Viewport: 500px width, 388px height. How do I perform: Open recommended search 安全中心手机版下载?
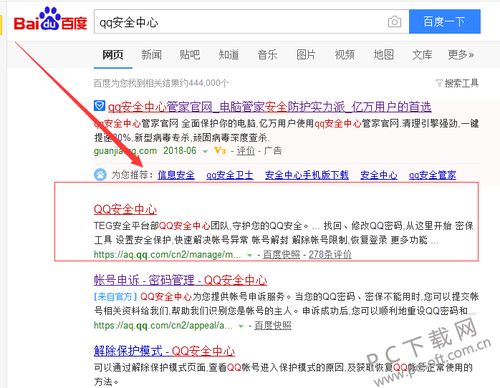pos(307,175)
